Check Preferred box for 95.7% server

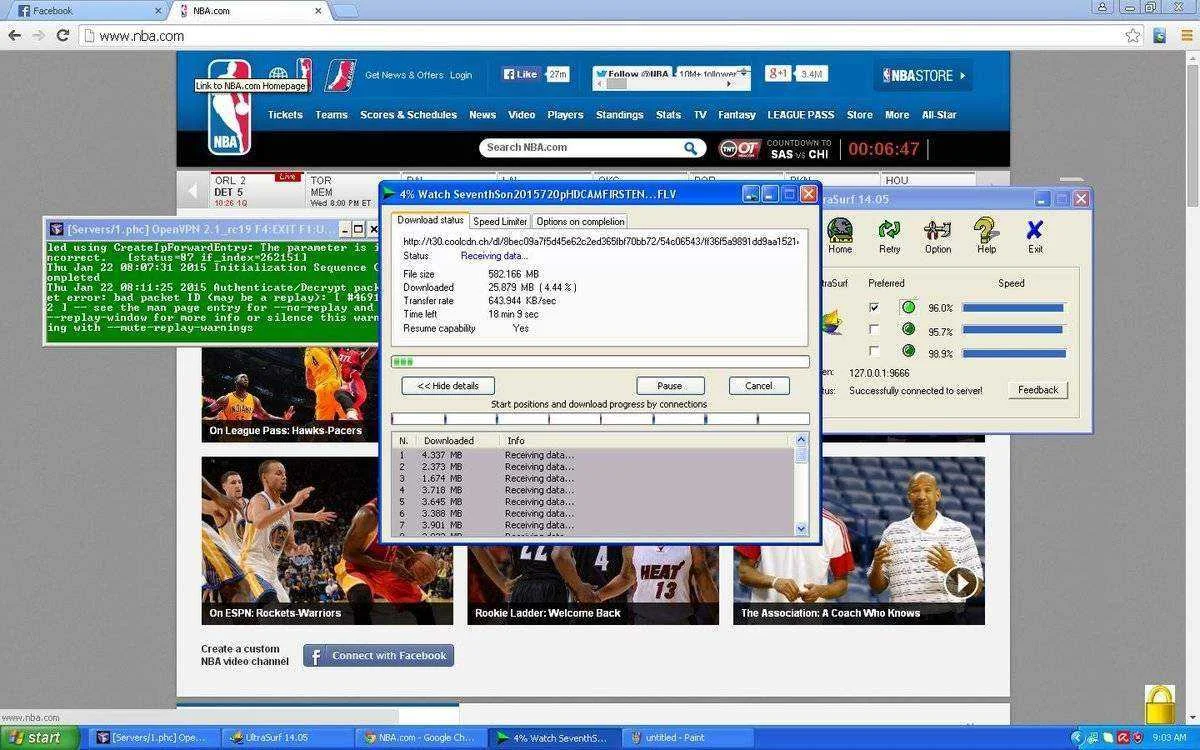(874, 329)
